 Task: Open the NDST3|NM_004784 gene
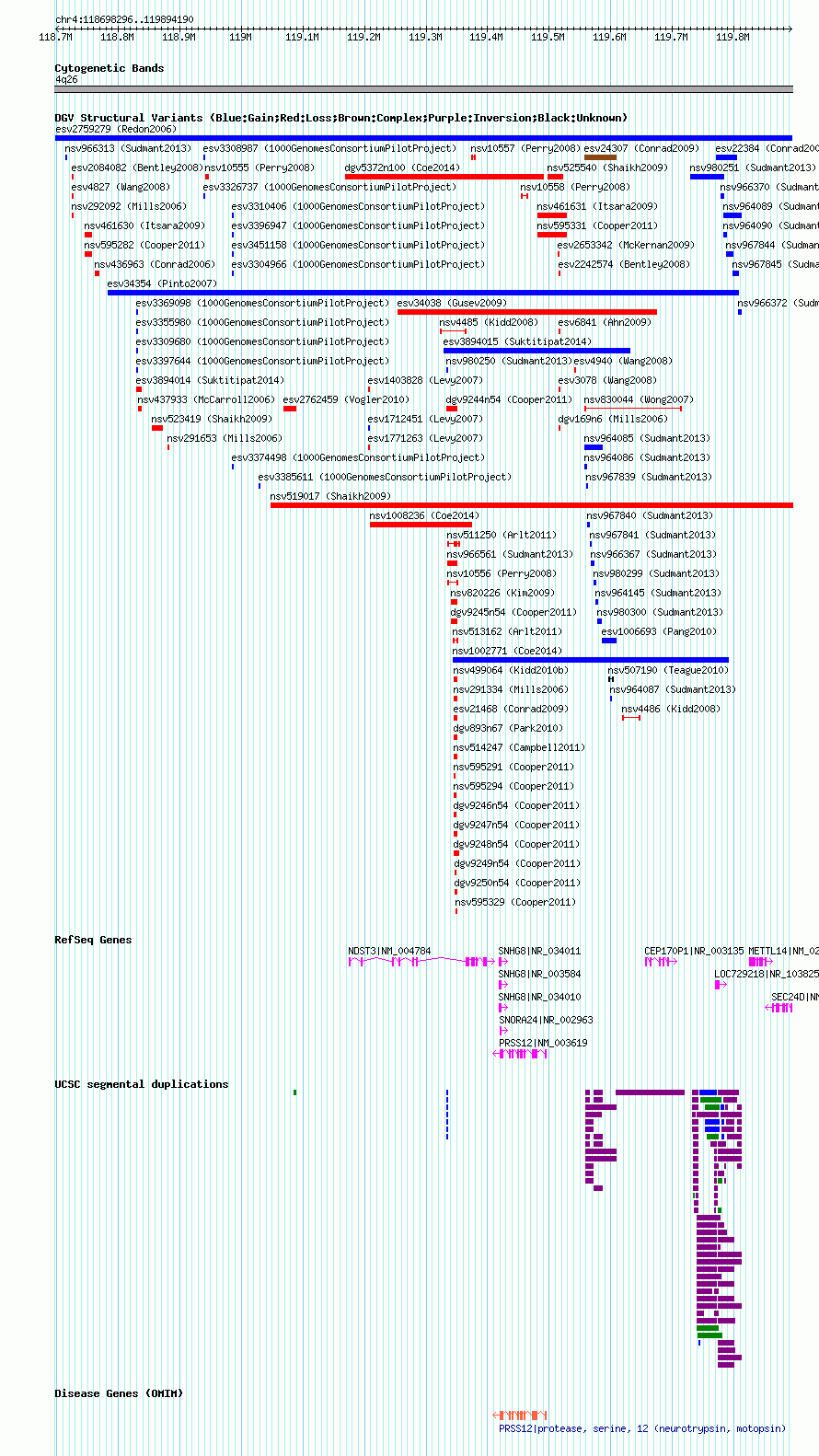click(388, 951)
